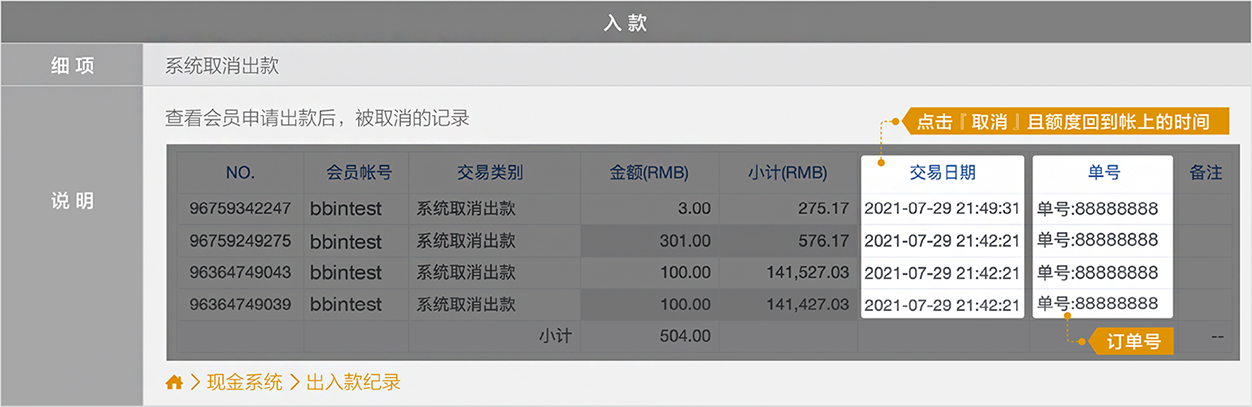Click the 系统取消出款 detail item title

(x=221, y=67)
